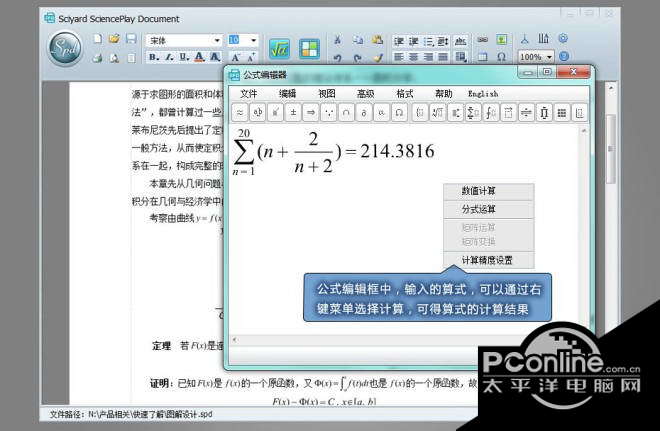Click the file path text in status bar
Image resolution: width=660 pixels, height=431 pixels.
click(x=131, y=414)
